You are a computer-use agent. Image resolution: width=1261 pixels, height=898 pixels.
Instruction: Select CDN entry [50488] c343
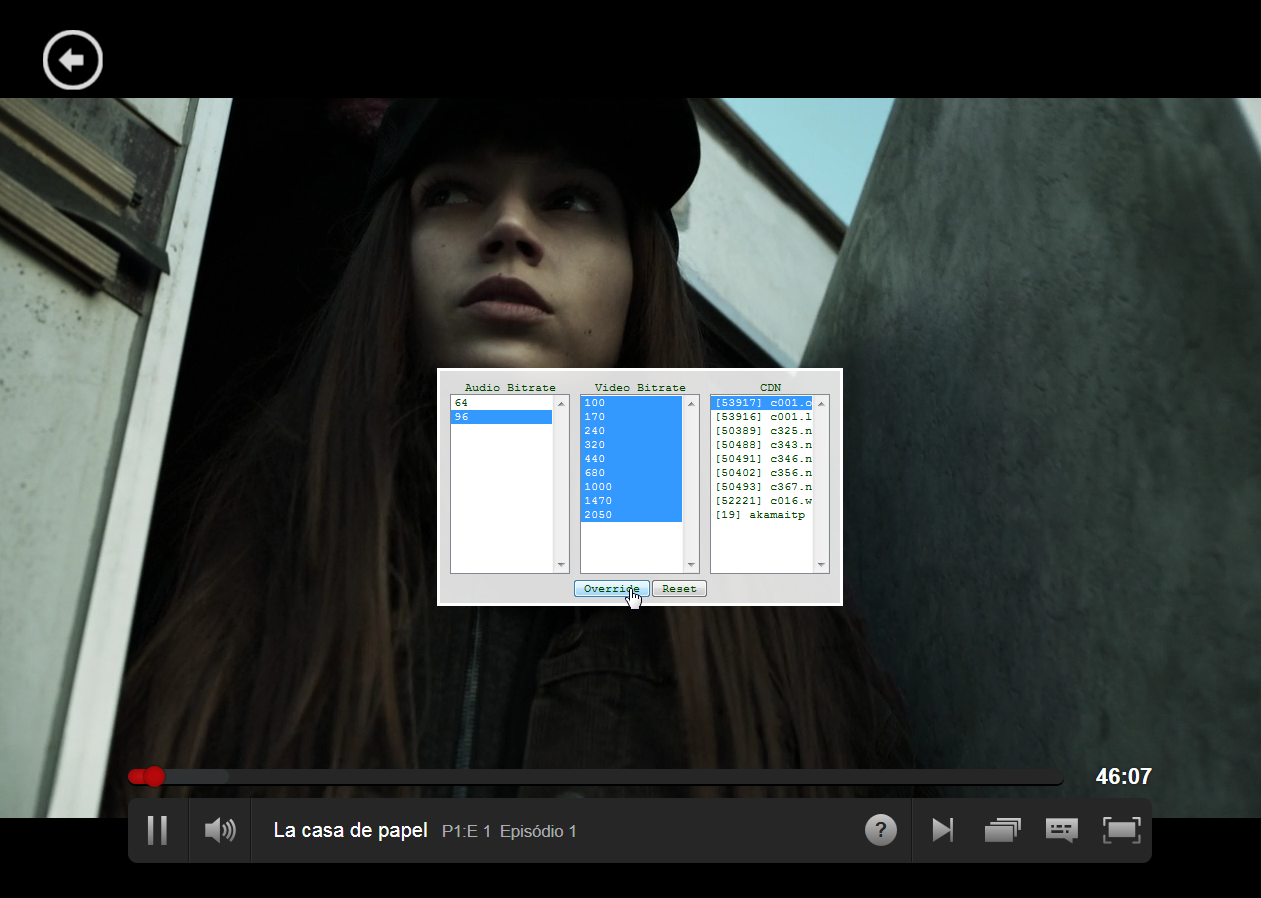pyautogui.click(x=762, y=445)
